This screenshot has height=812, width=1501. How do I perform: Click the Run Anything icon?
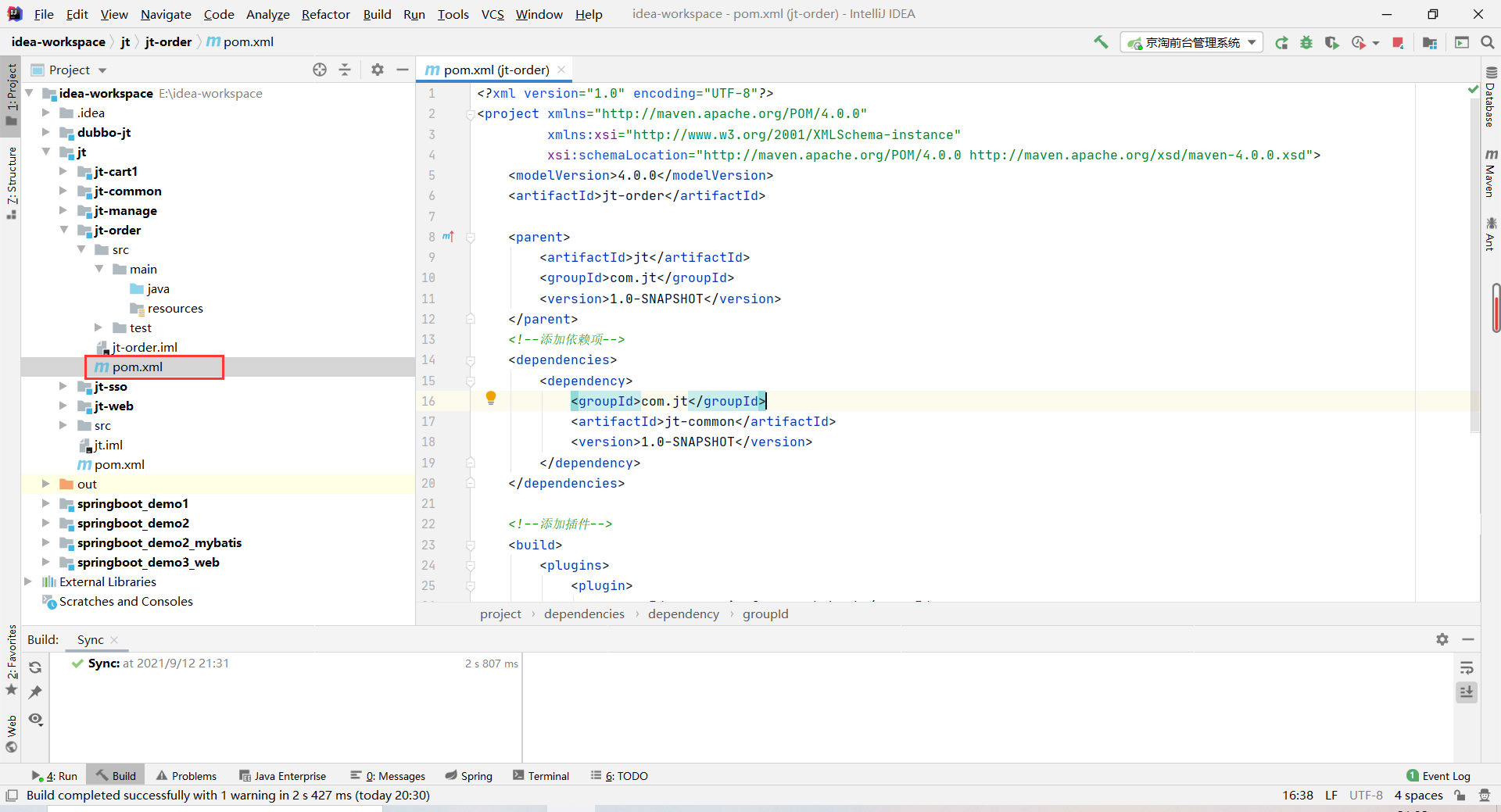tap(1462, 42)
